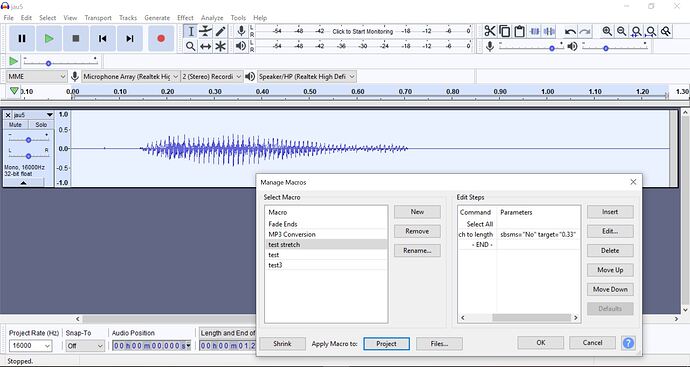690x367 pixels.
Task: Click the Fit Project to Width icon
Action: (651, 31)
